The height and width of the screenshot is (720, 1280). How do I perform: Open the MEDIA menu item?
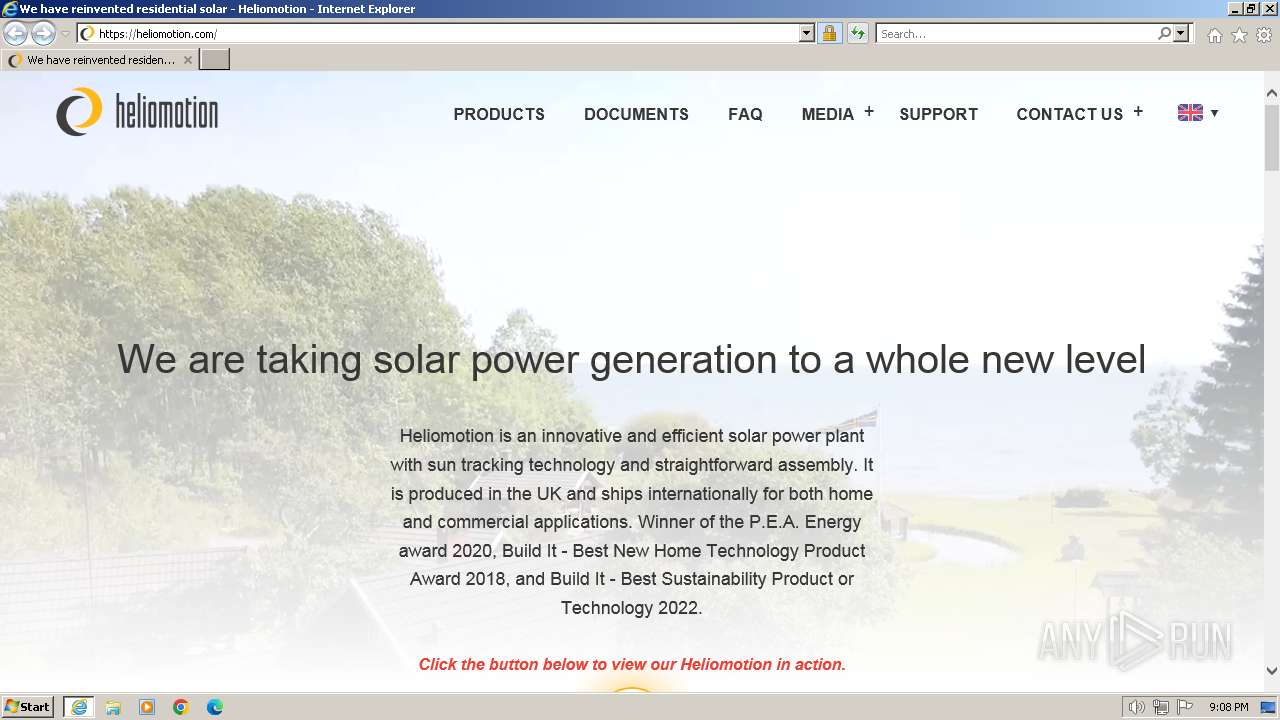point(828,114)
